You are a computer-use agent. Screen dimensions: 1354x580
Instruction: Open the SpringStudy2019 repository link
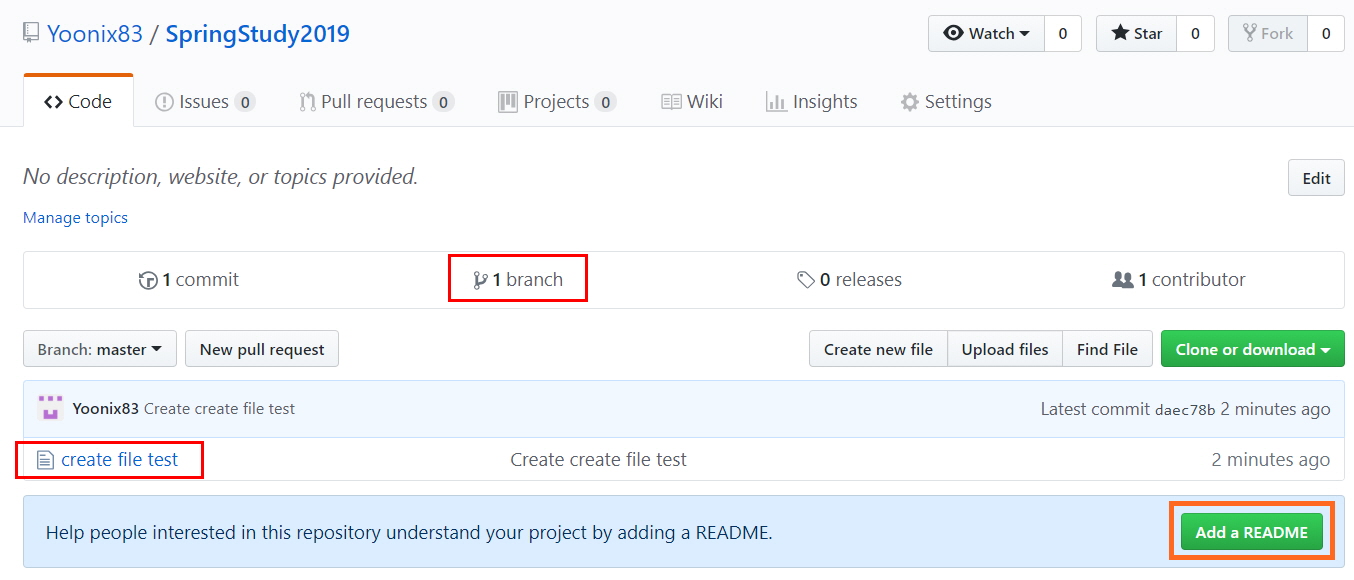tap(258, 34)
